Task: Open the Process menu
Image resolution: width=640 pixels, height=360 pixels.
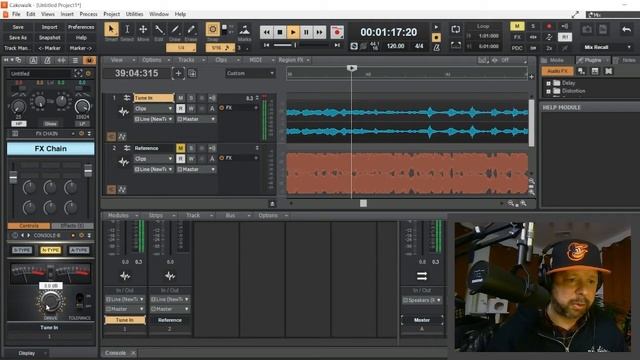Action: pyautogui.click(x=88, y=14)
